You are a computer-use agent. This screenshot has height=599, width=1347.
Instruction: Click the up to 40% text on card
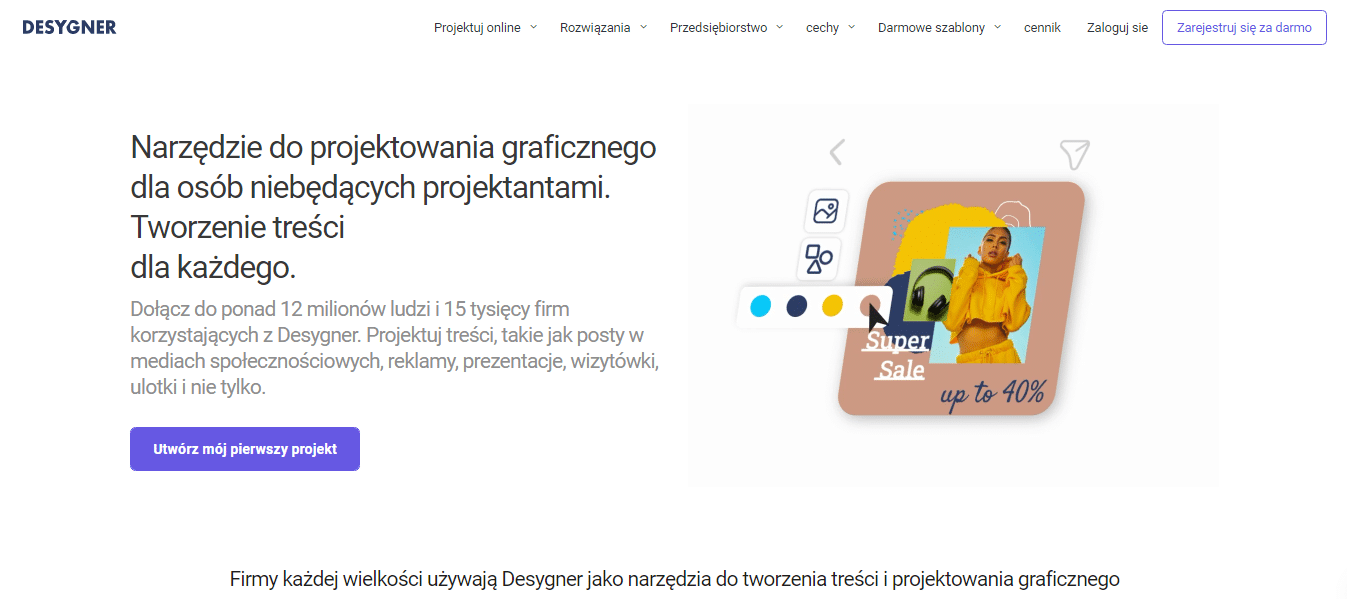993,393
